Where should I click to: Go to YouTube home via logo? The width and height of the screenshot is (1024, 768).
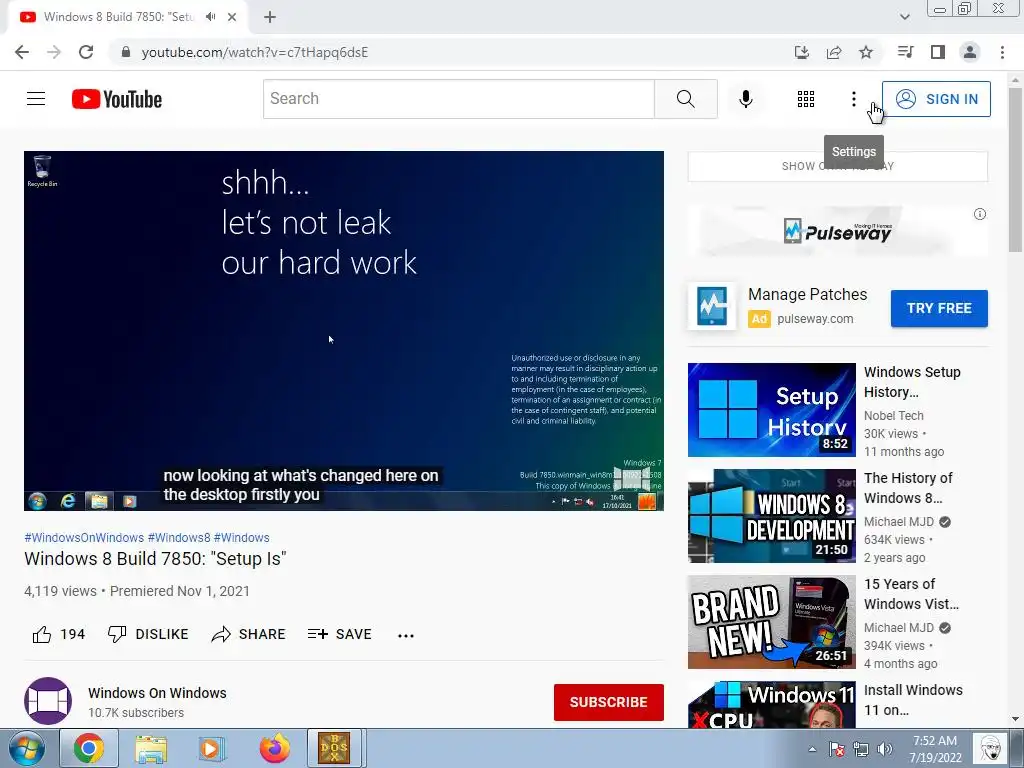point(117,99)
